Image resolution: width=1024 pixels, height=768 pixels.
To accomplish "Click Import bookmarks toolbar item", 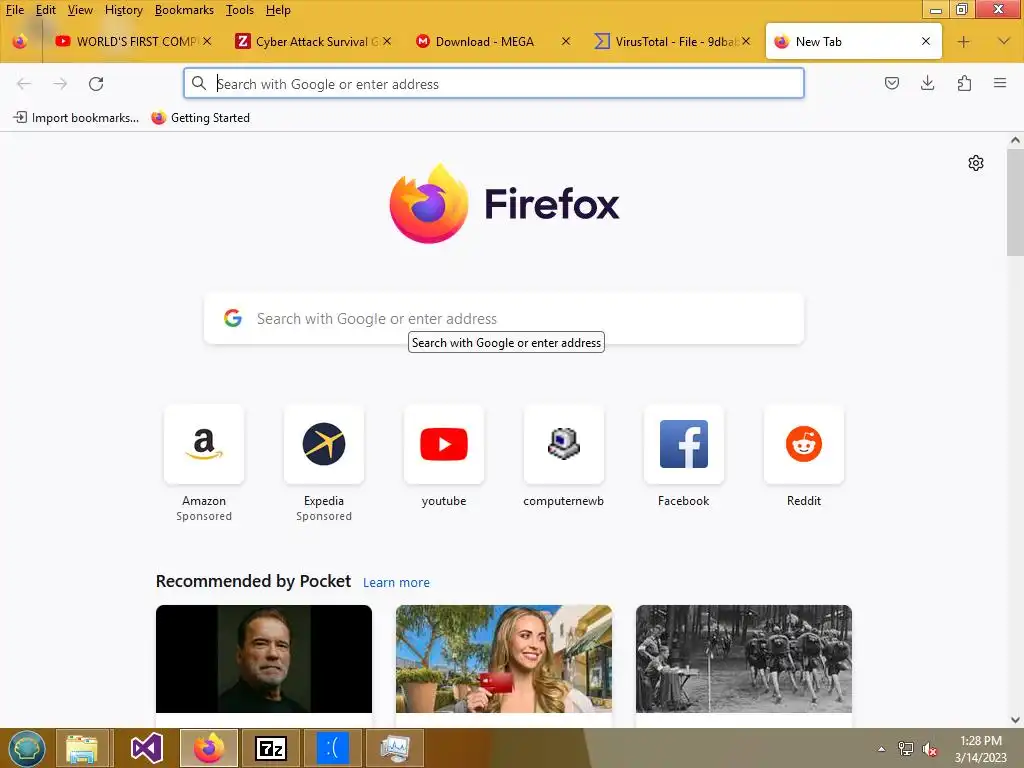I will (76, 118).
